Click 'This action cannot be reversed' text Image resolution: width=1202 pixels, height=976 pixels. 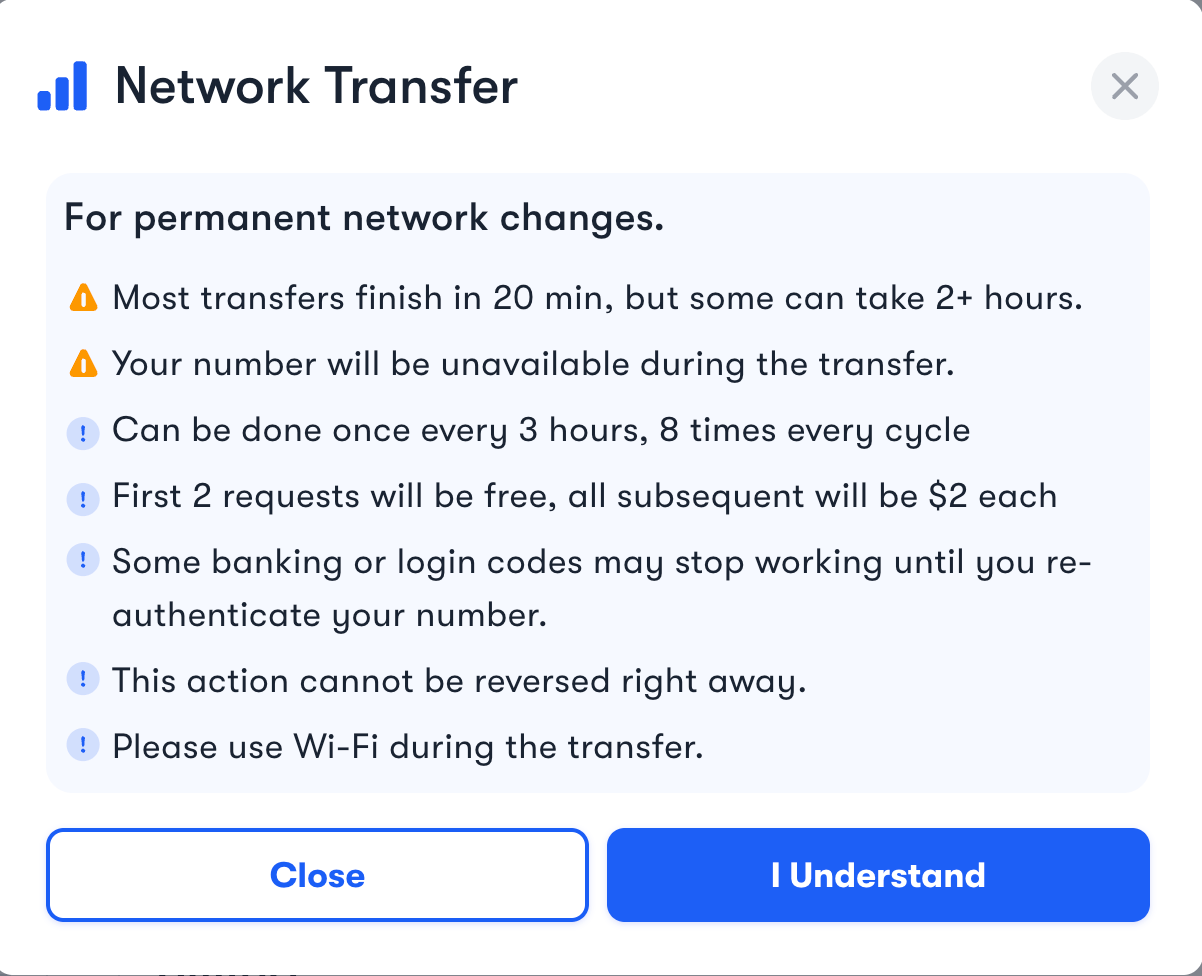tap(459, 681)
